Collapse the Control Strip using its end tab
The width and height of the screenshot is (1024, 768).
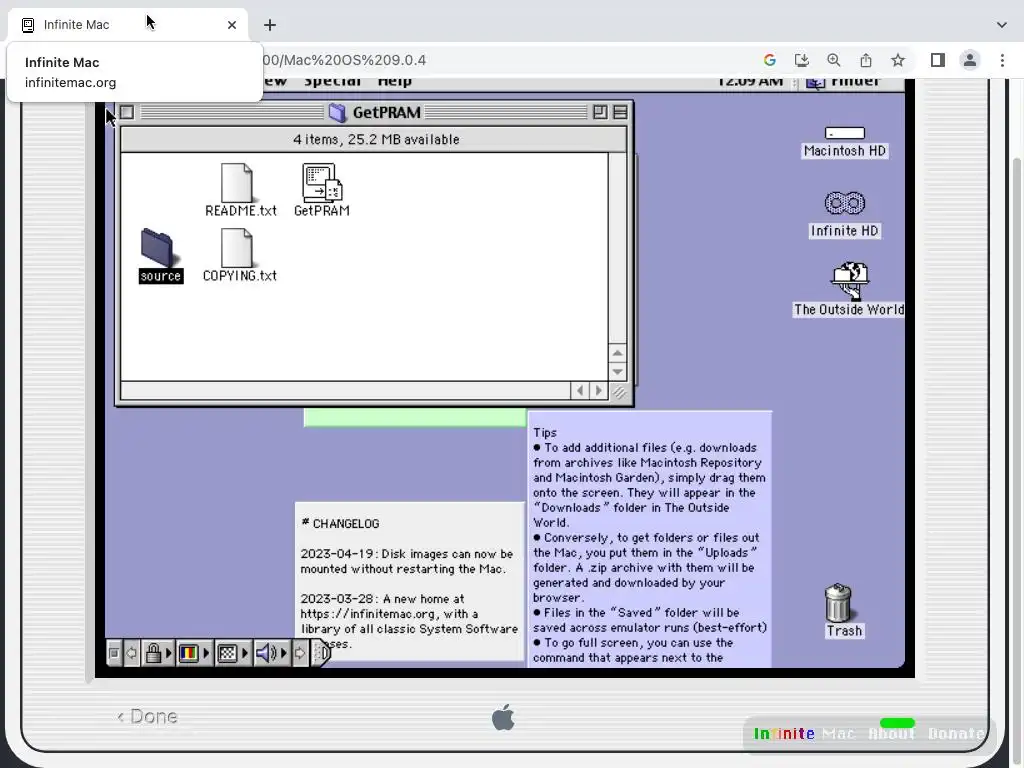click(321, 653)
